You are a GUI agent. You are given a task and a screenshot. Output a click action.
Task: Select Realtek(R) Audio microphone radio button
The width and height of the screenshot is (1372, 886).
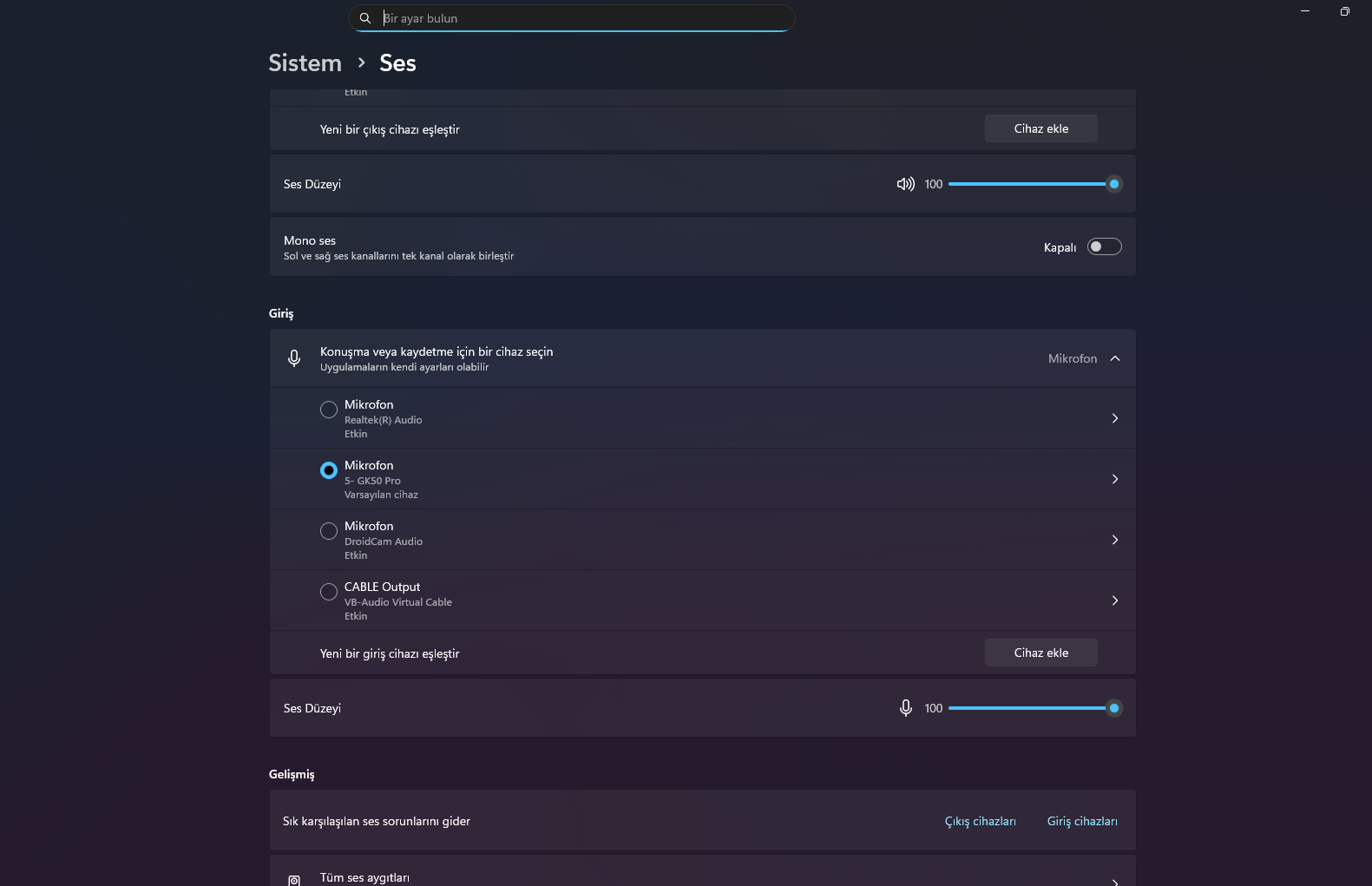(329, 410)
